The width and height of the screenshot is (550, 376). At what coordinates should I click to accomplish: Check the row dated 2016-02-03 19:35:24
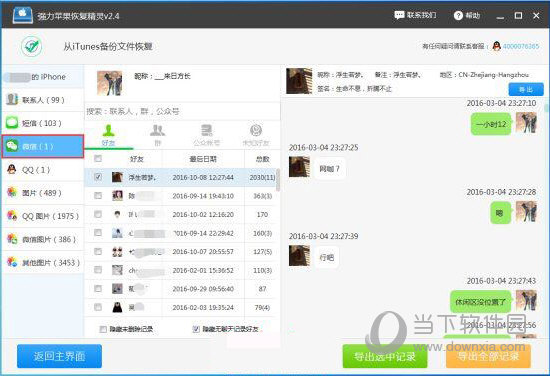point(98,307)
